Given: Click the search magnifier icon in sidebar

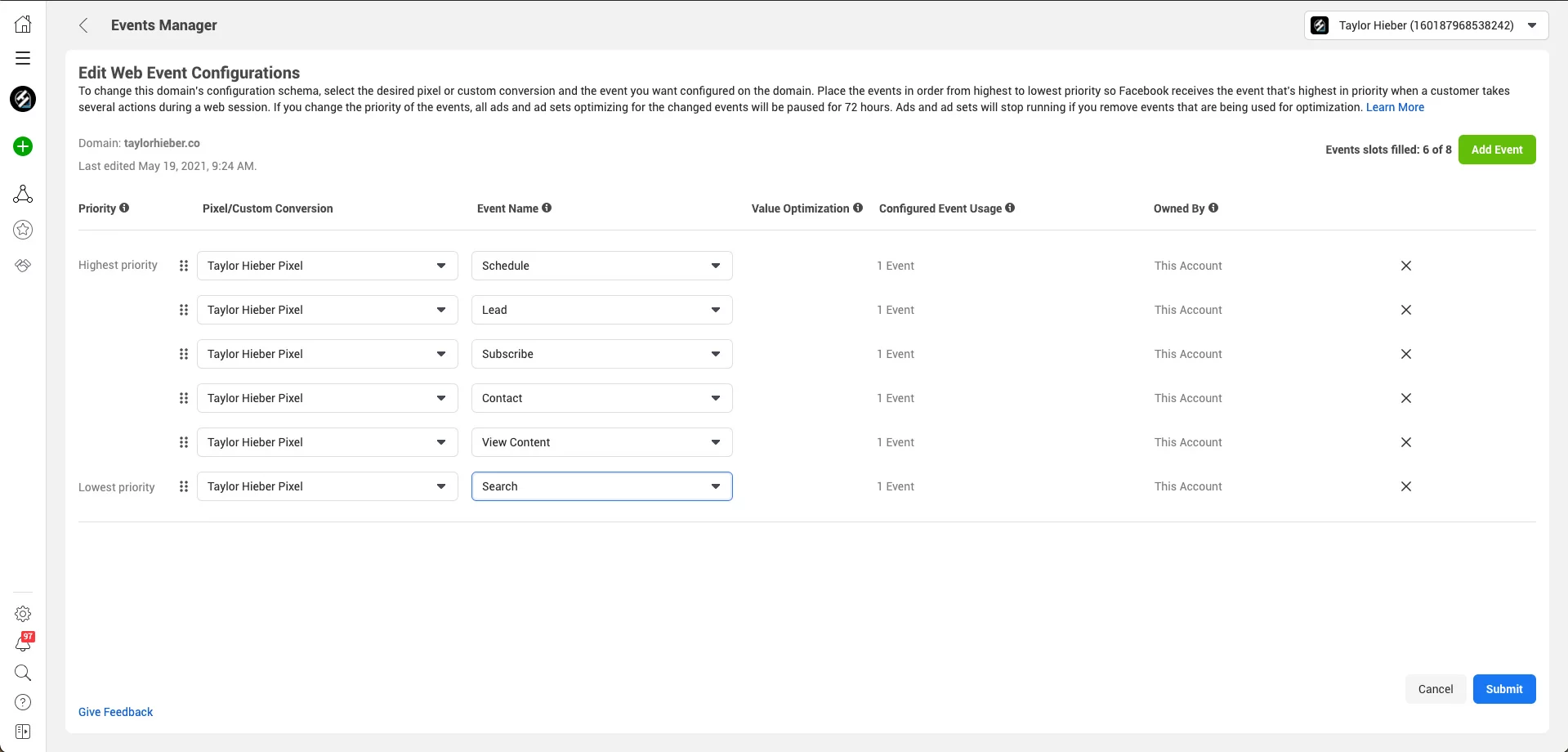Looking at the screenshot, I should [x=23, y=673].
